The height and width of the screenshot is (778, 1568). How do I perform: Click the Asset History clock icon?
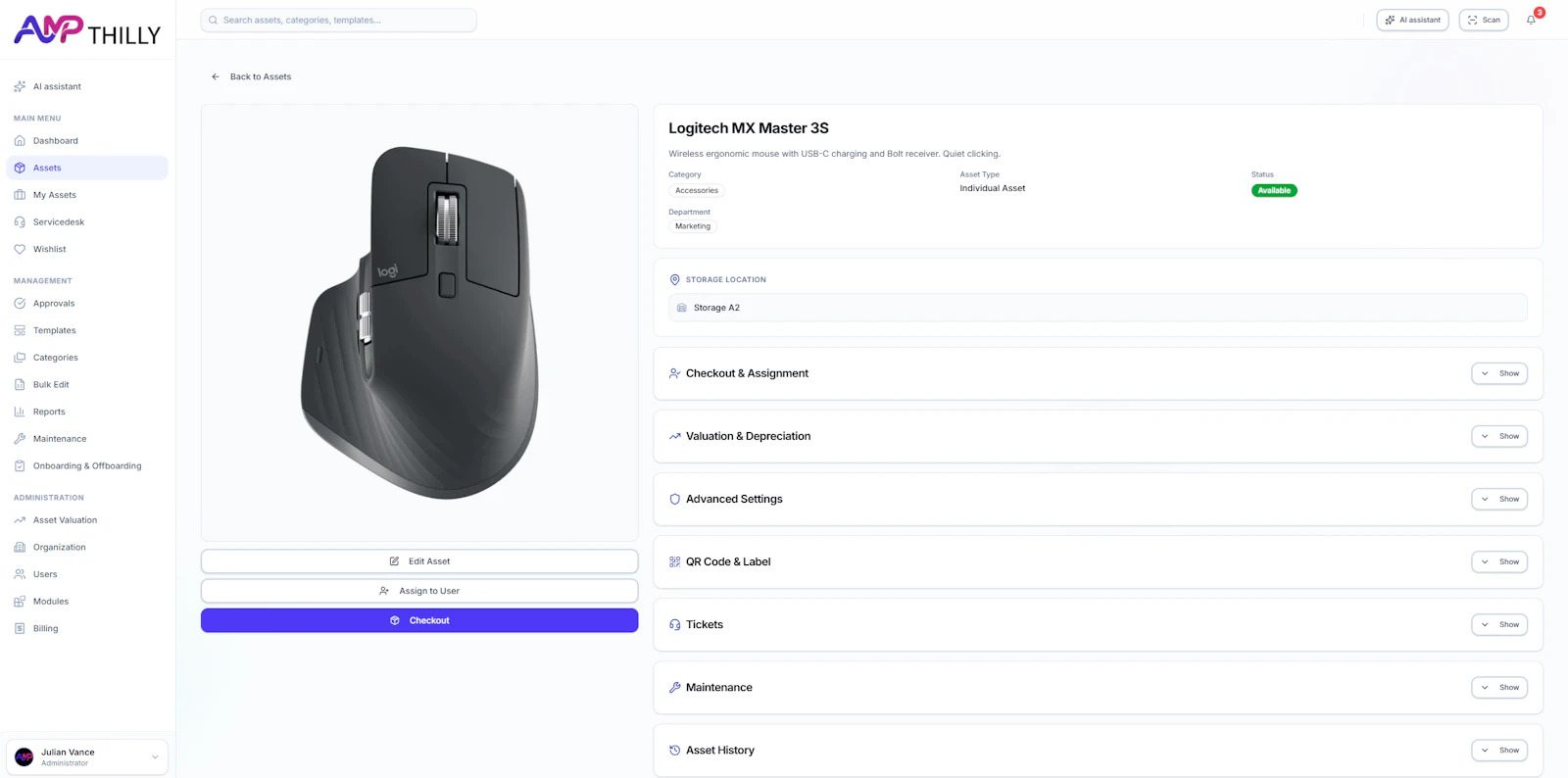tap(674, 750)
